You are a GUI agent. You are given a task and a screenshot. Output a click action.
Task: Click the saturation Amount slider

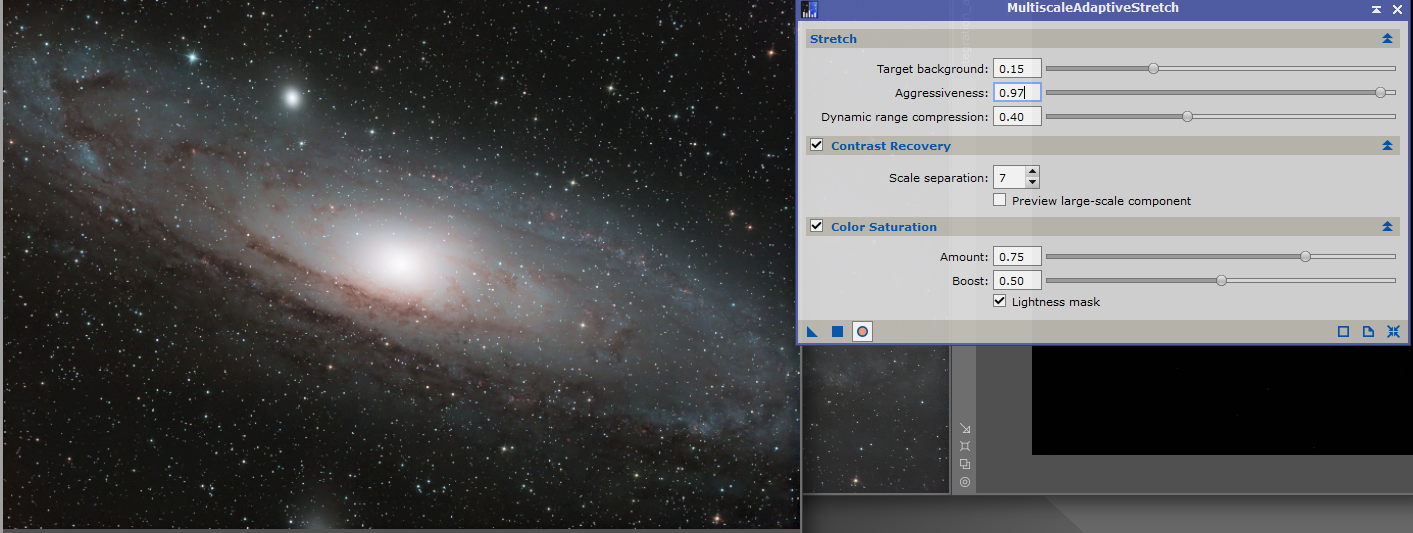(x=1220, y=256)
